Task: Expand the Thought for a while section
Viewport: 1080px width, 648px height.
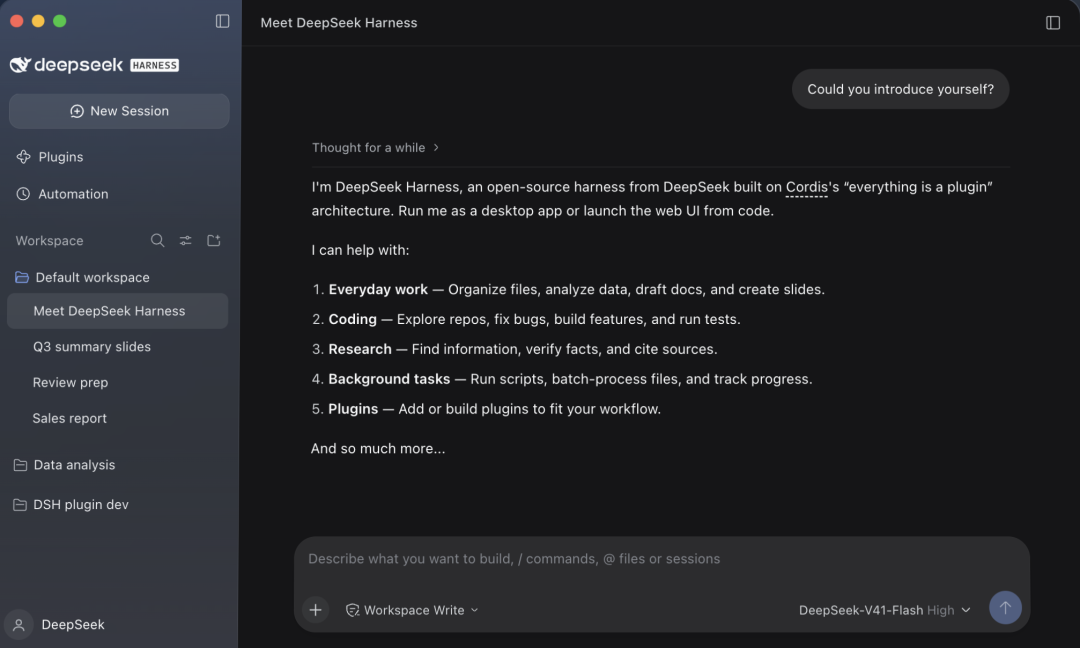Action: click(375, 147)
